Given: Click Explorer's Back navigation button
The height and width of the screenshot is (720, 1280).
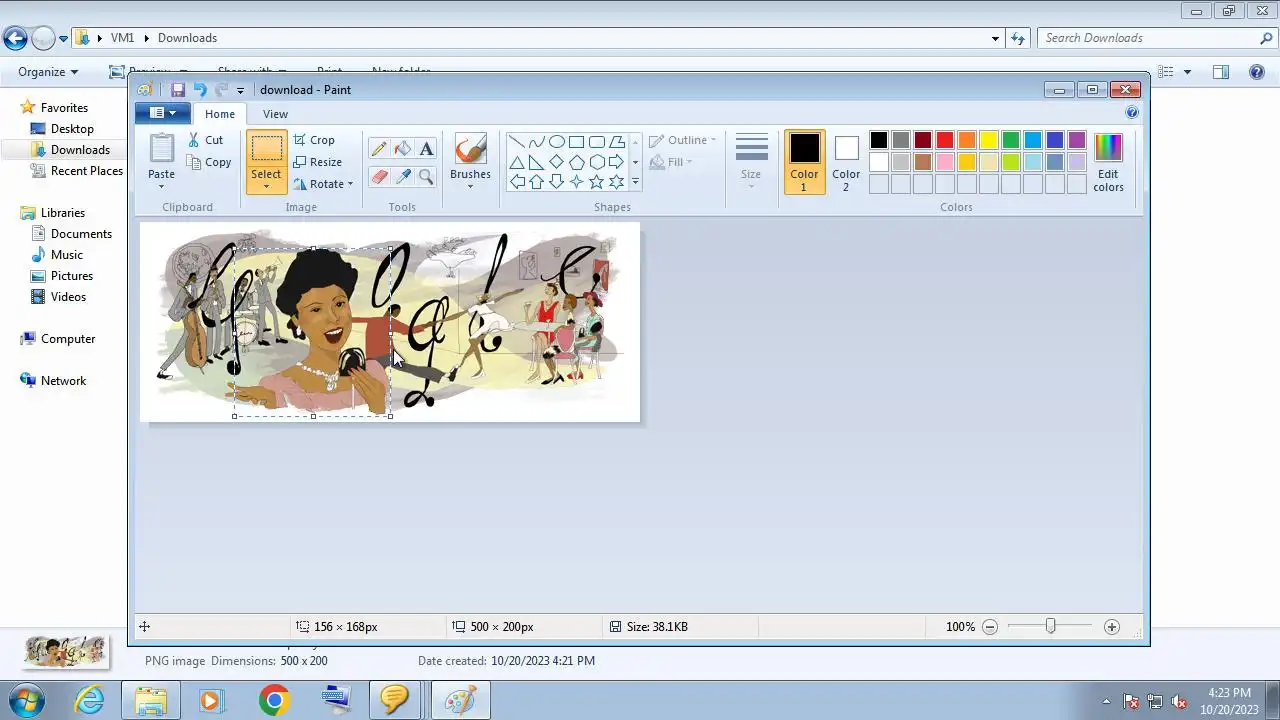Looking at the screenshot, I should pyautogui.click(x=15, y=39).
